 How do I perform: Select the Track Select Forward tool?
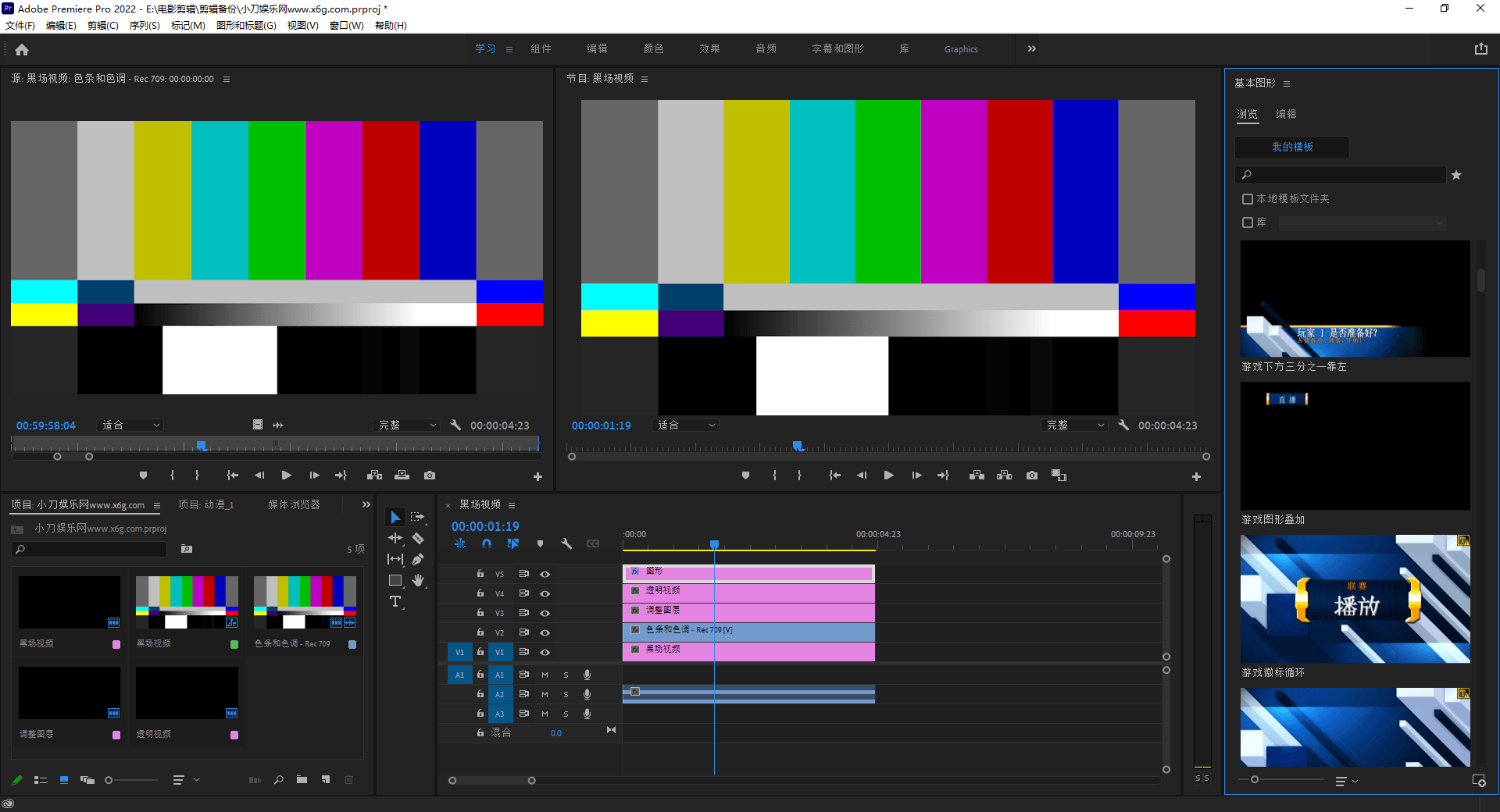tap(419, 516)
